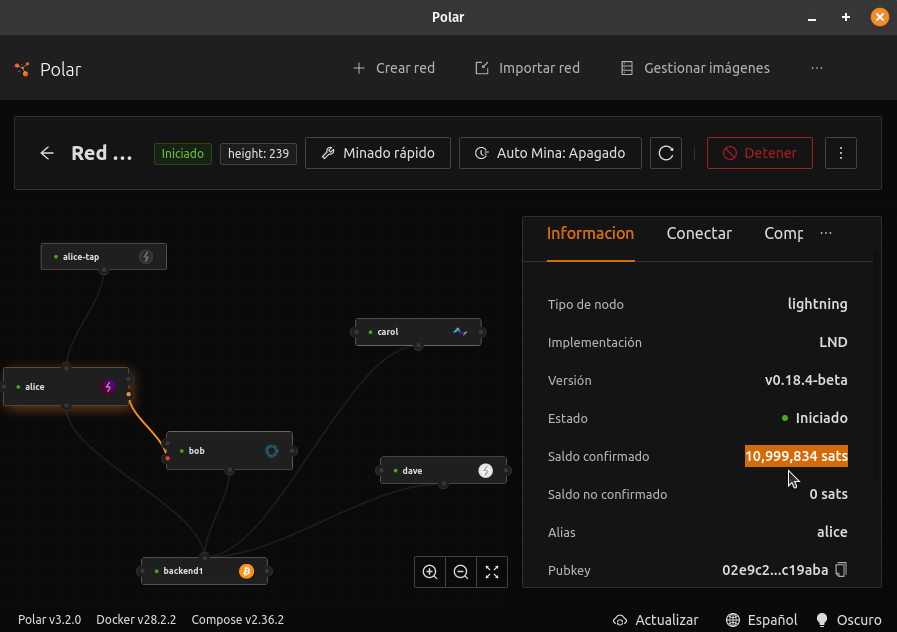The height and width of the screenshot is (632, 897).
Task: Click Gestionar imágenes in the header
Action: coord(695,68)
